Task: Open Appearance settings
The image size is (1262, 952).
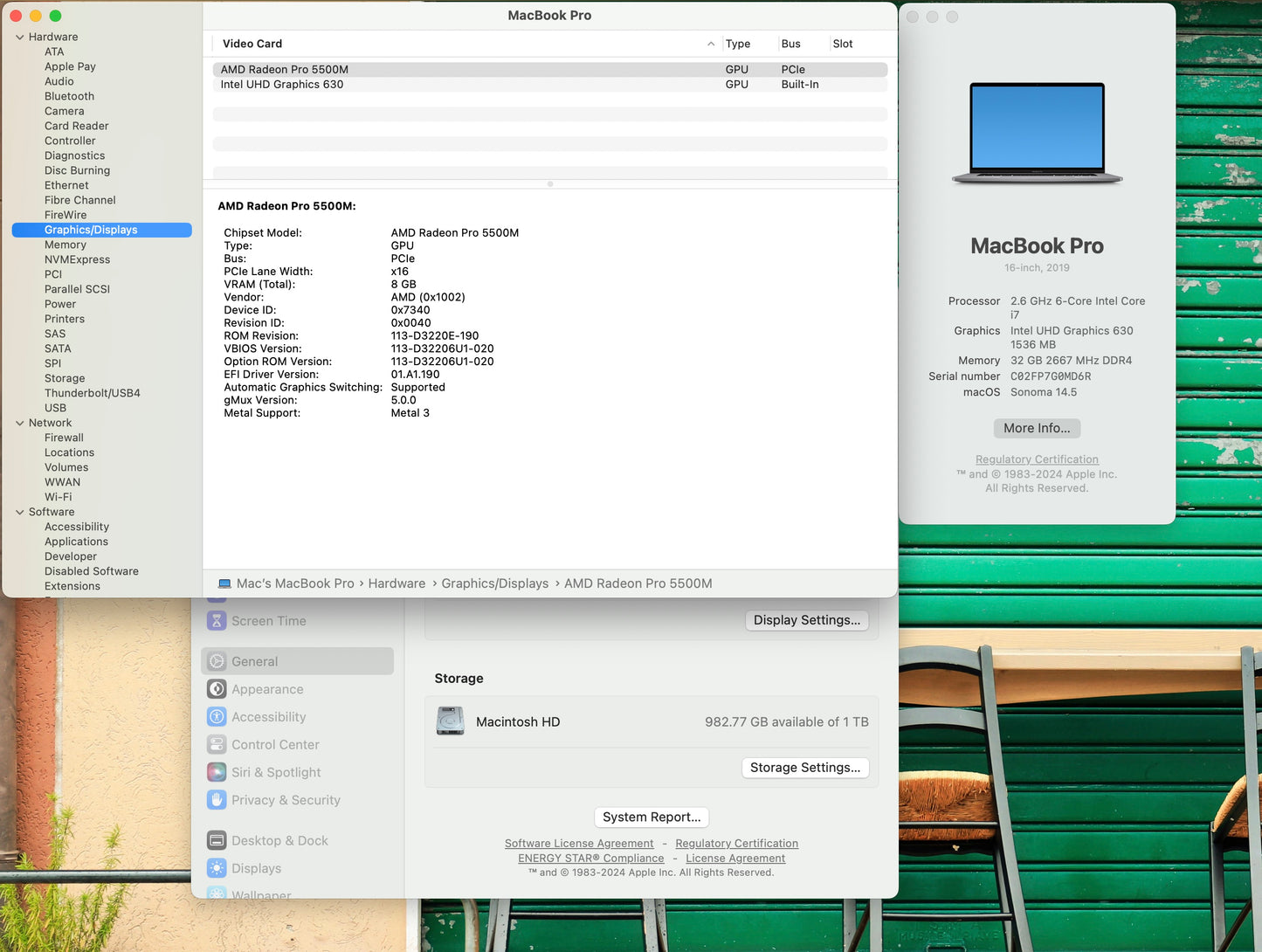Action: click(266, 689)
